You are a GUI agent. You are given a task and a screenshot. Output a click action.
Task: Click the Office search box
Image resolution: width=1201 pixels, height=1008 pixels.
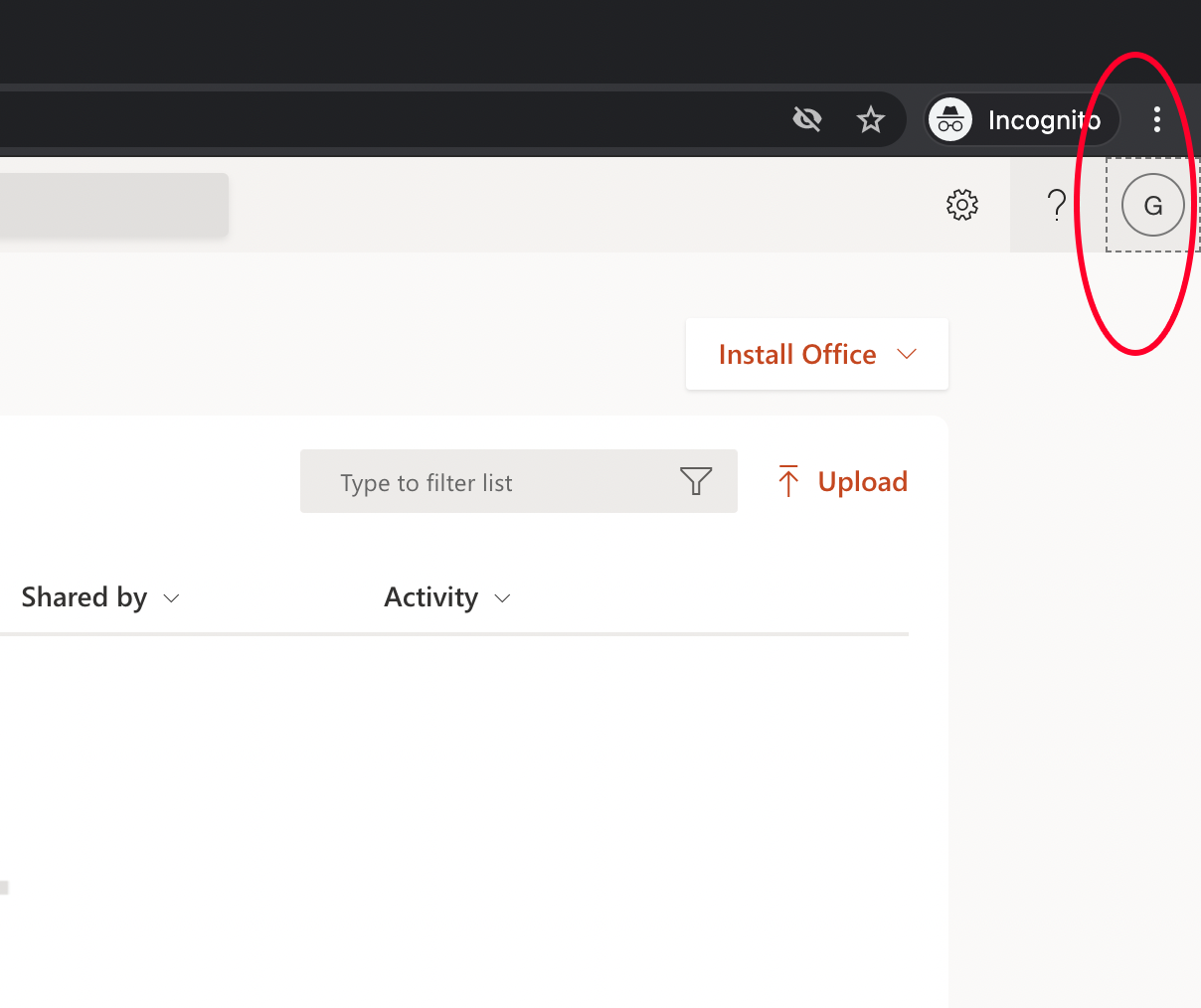(113, 205)
